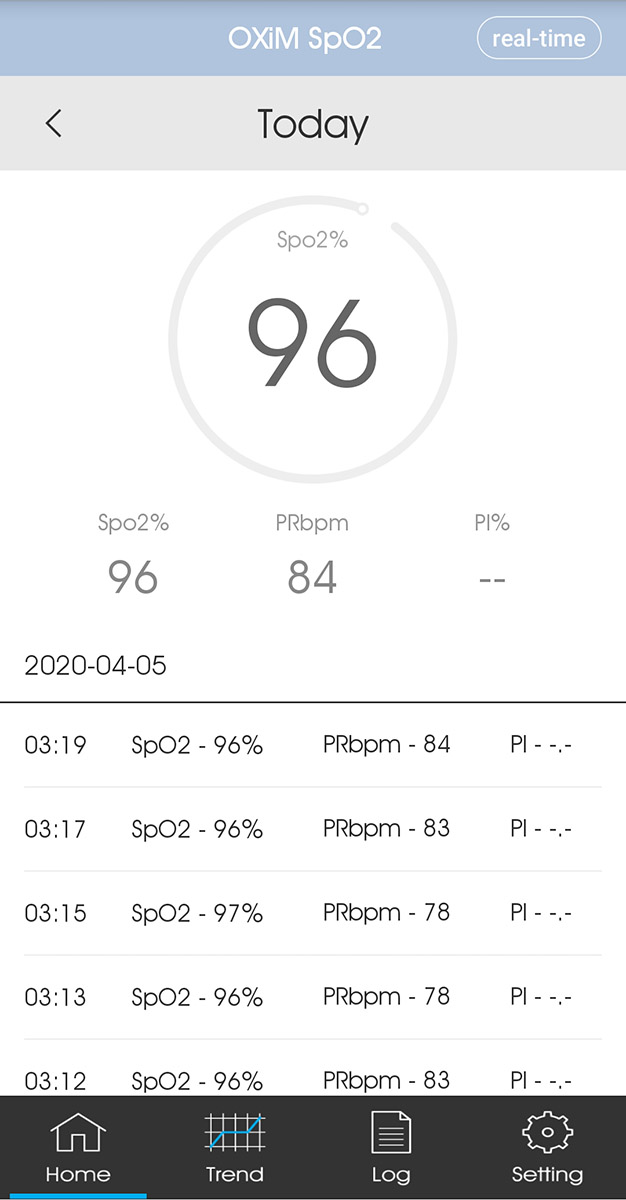Open the Home house icon

[78, 1134]
